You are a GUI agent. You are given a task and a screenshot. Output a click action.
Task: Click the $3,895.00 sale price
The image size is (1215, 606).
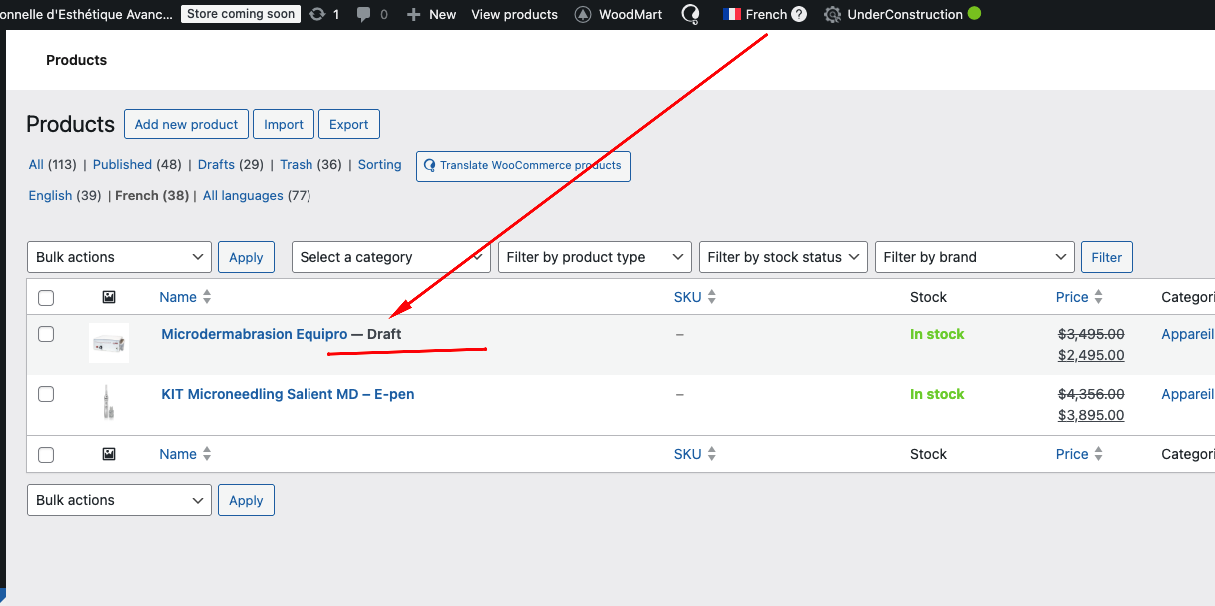(1091, 415)
